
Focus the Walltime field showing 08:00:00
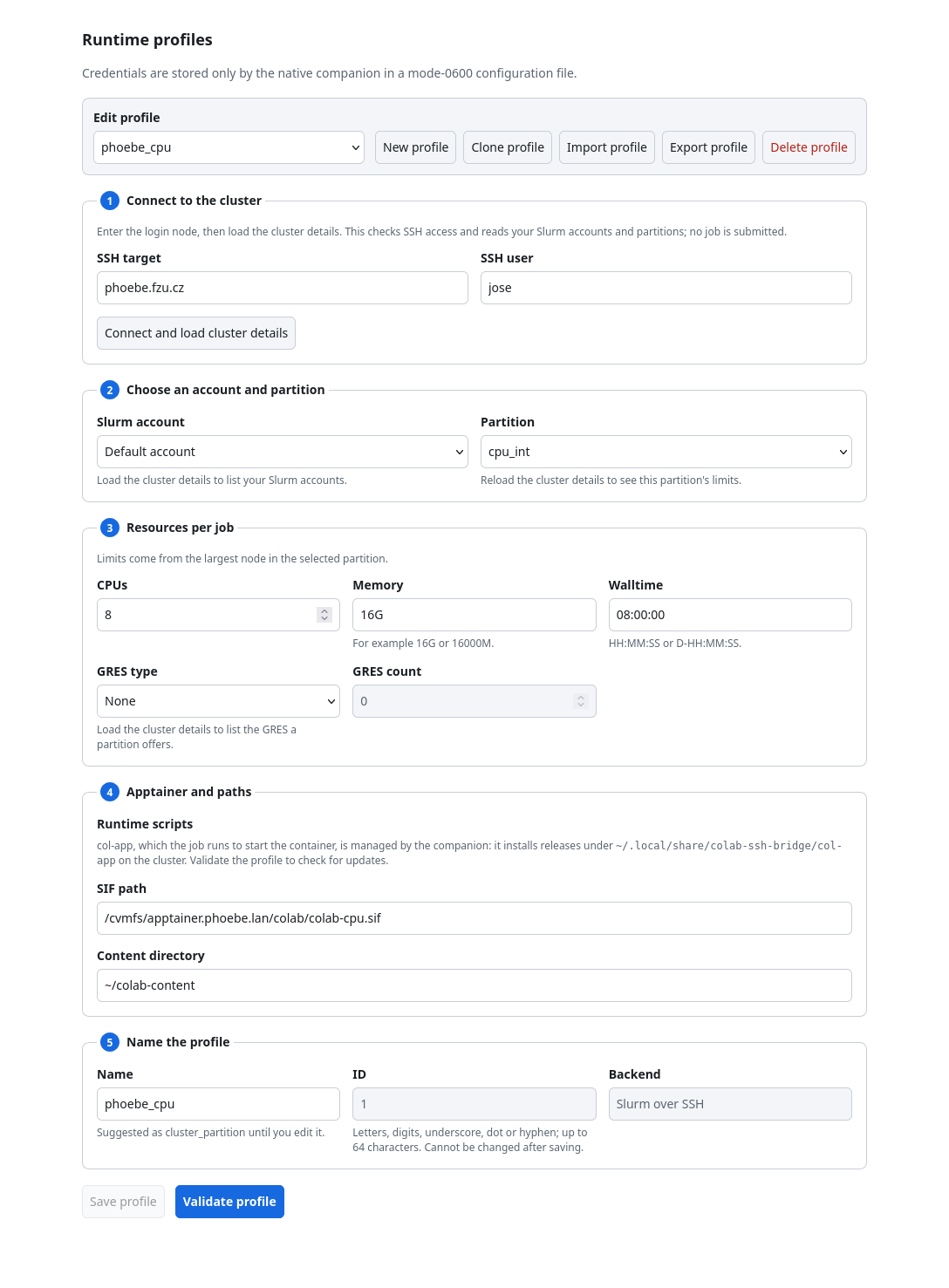pos(730,615)
